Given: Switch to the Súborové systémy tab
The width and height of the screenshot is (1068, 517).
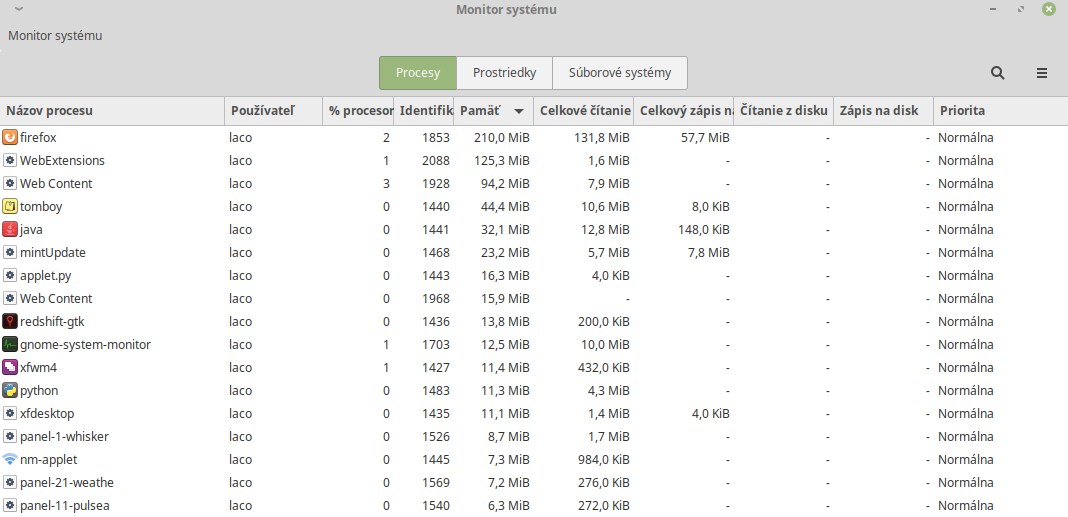Looking at the screenshot, I should [619, 73].
